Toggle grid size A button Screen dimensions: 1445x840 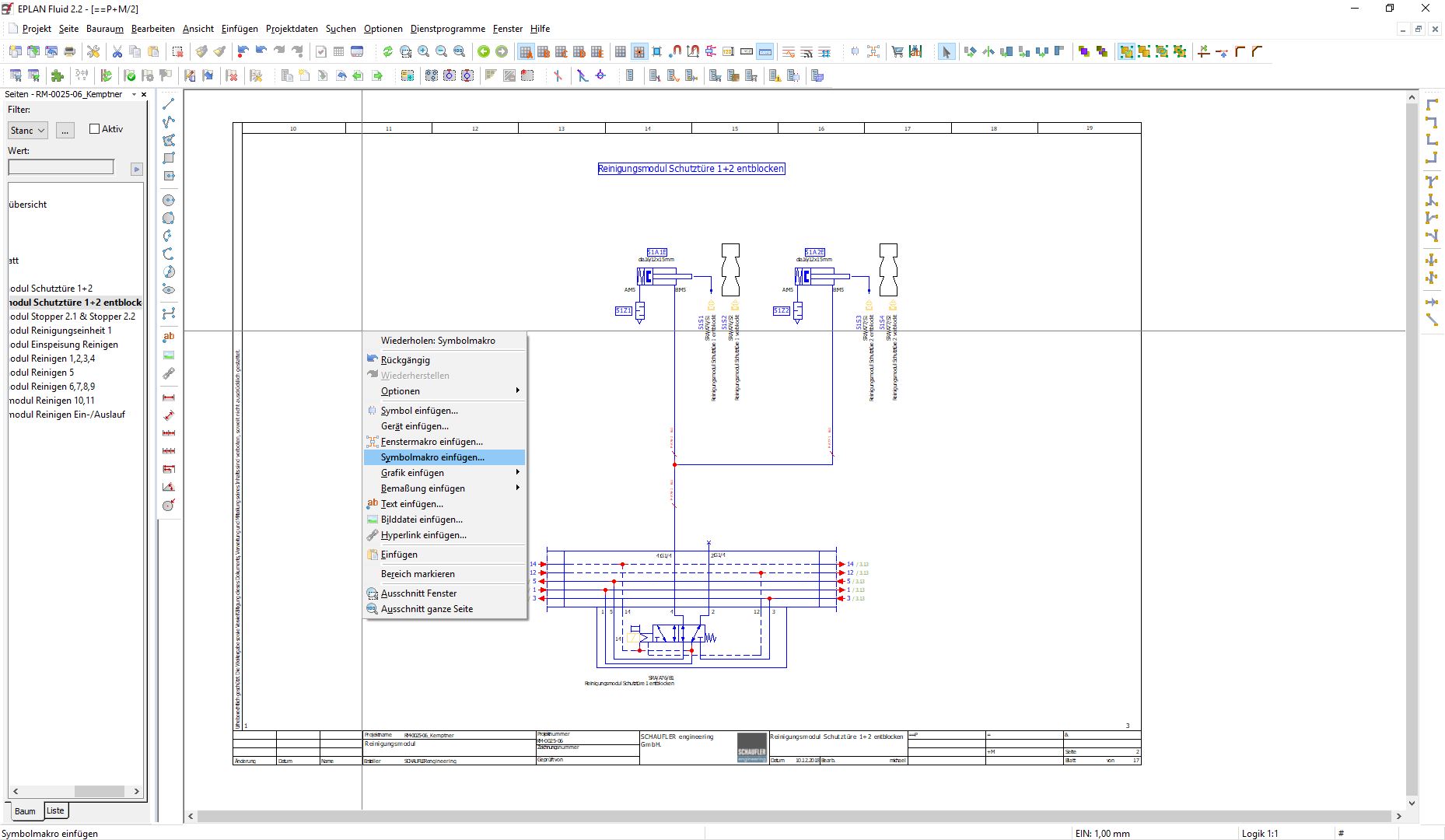(526, 51)
